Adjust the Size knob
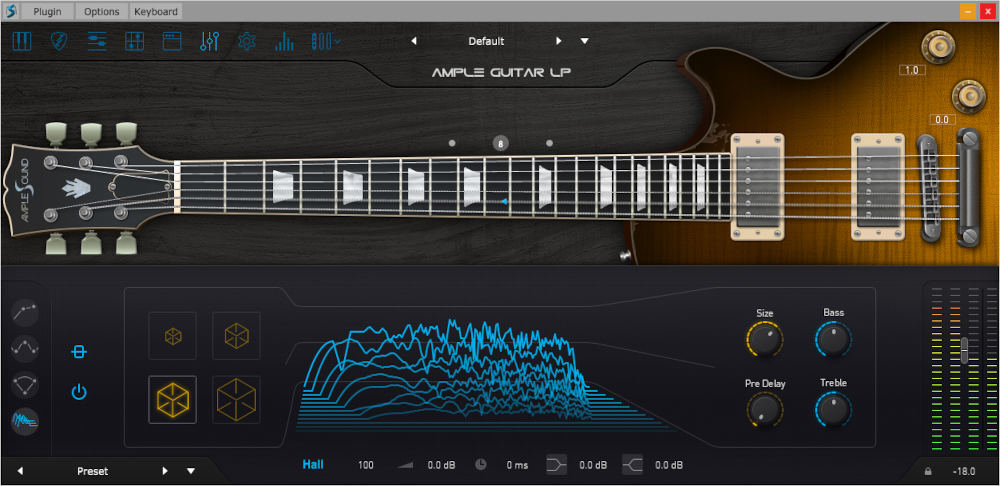 764,340
